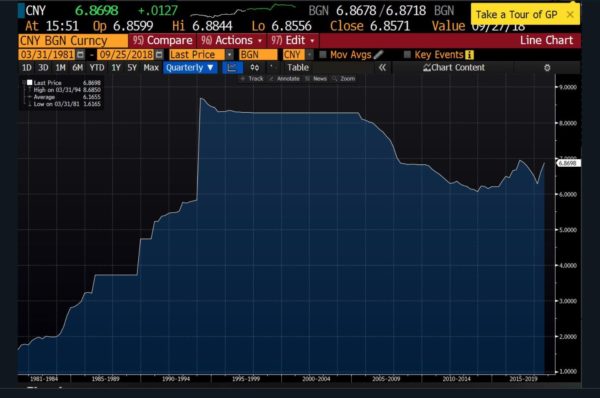The image size is (600, 398).
Task: Click the end date 09/25/2018 field
Action: (x=126, y=55)
